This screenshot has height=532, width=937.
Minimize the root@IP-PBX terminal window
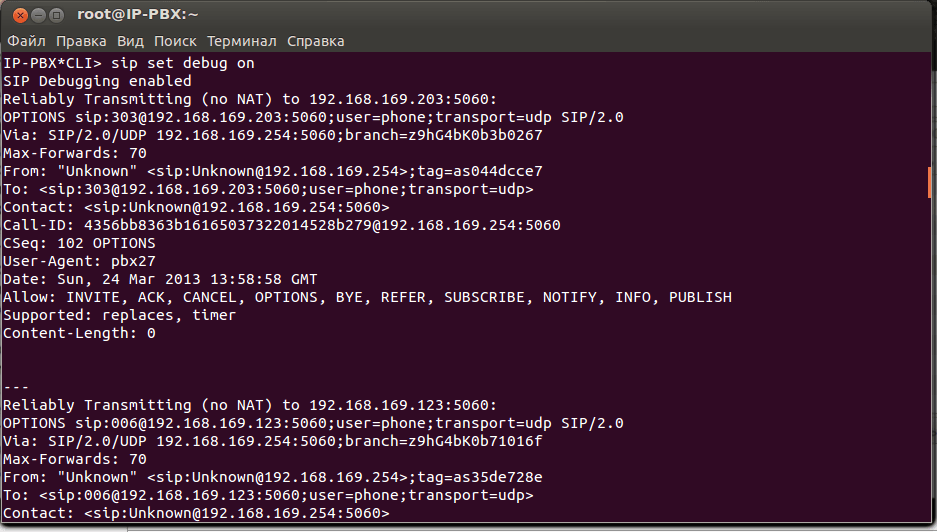[x=36, y=15]
